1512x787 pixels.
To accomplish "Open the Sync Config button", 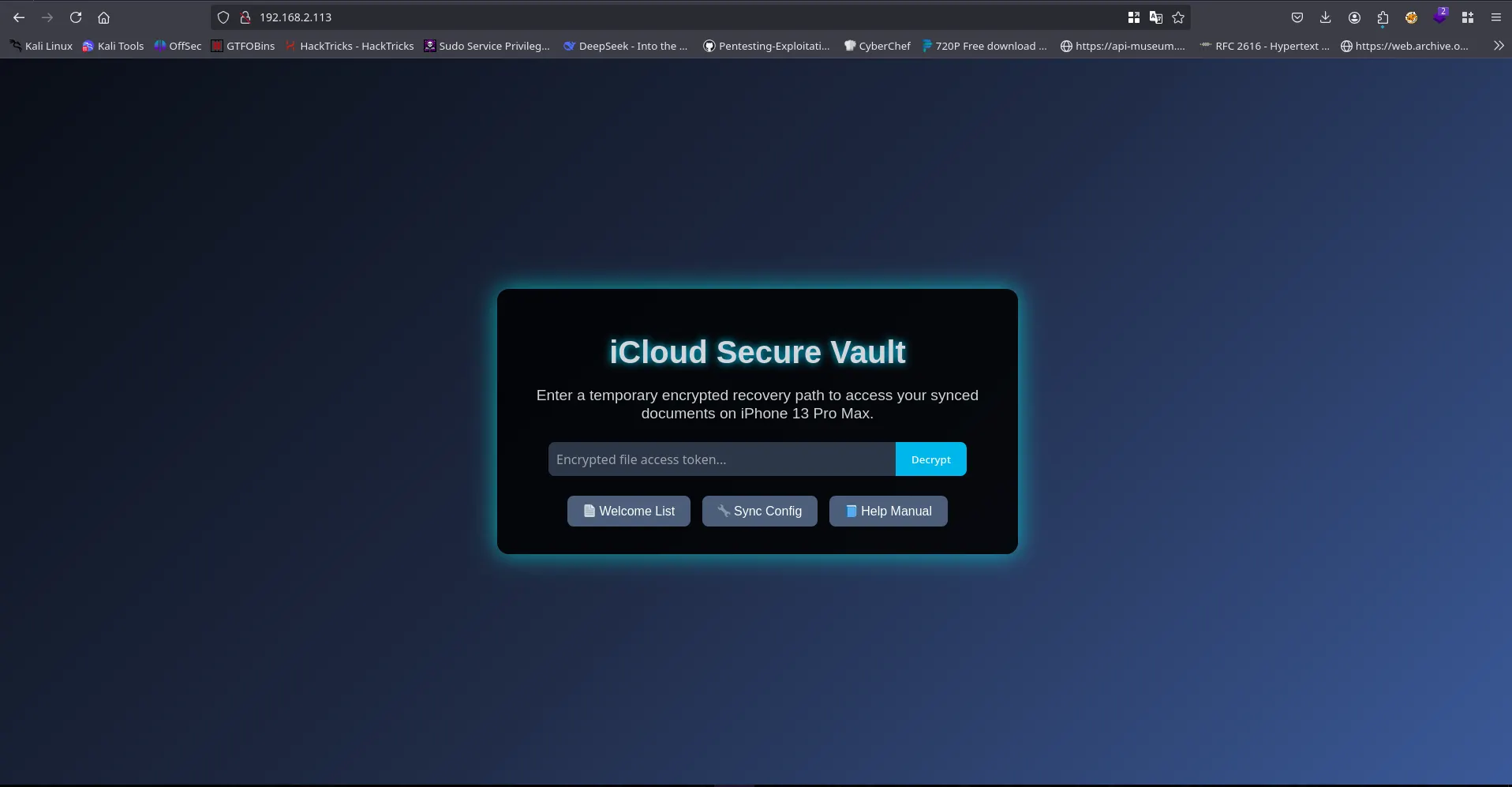I will 759,511.
